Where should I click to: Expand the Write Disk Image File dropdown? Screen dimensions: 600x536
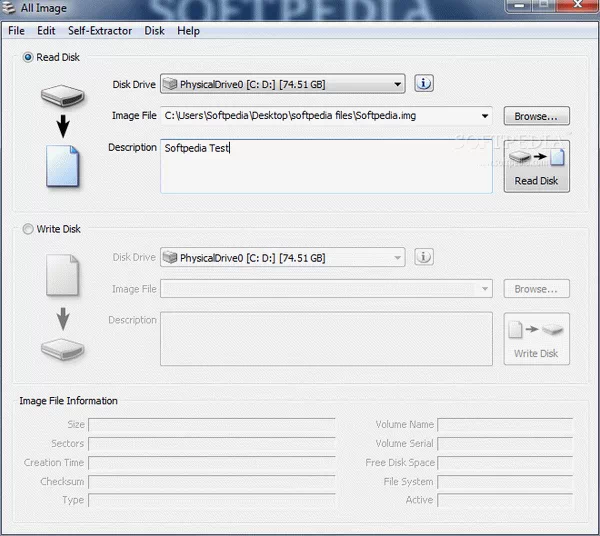[x=484, y=289]
